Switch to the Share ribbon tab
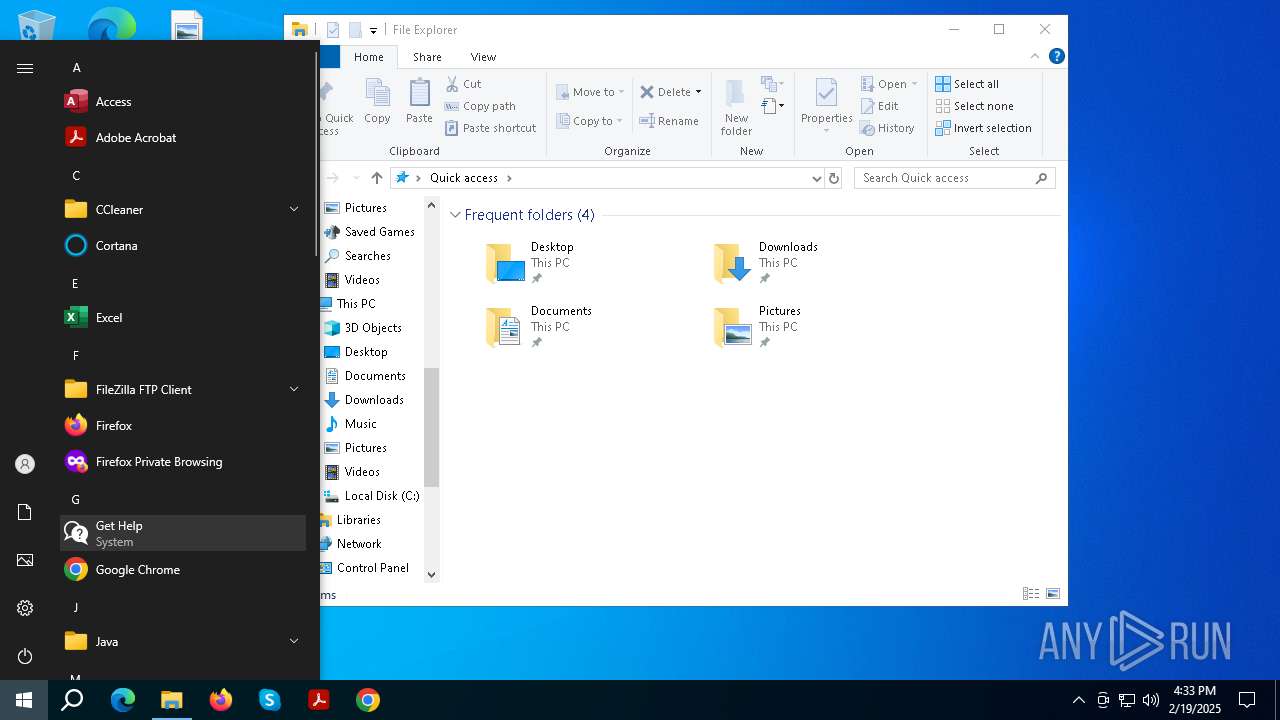The height and width of the screenshot is (720, 1280). coord(427,57)
